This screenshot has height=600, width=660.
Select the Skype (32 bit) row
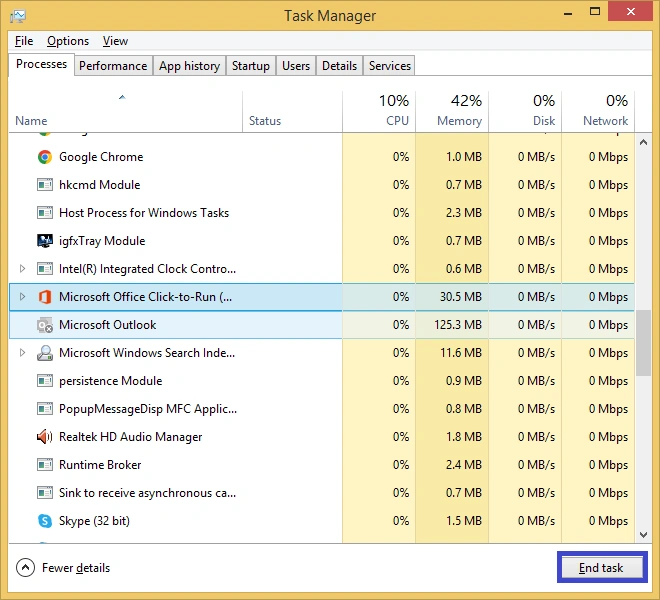322,521
